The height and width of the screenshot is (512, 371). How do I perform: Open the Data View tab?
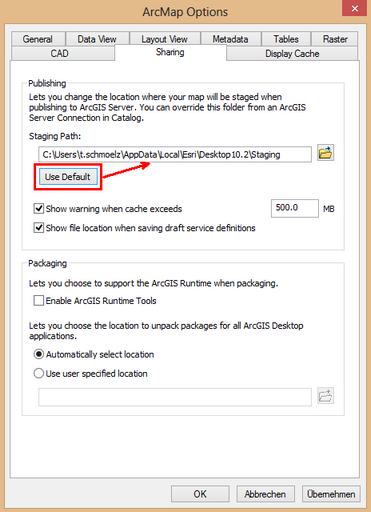[x=97, y=39]
